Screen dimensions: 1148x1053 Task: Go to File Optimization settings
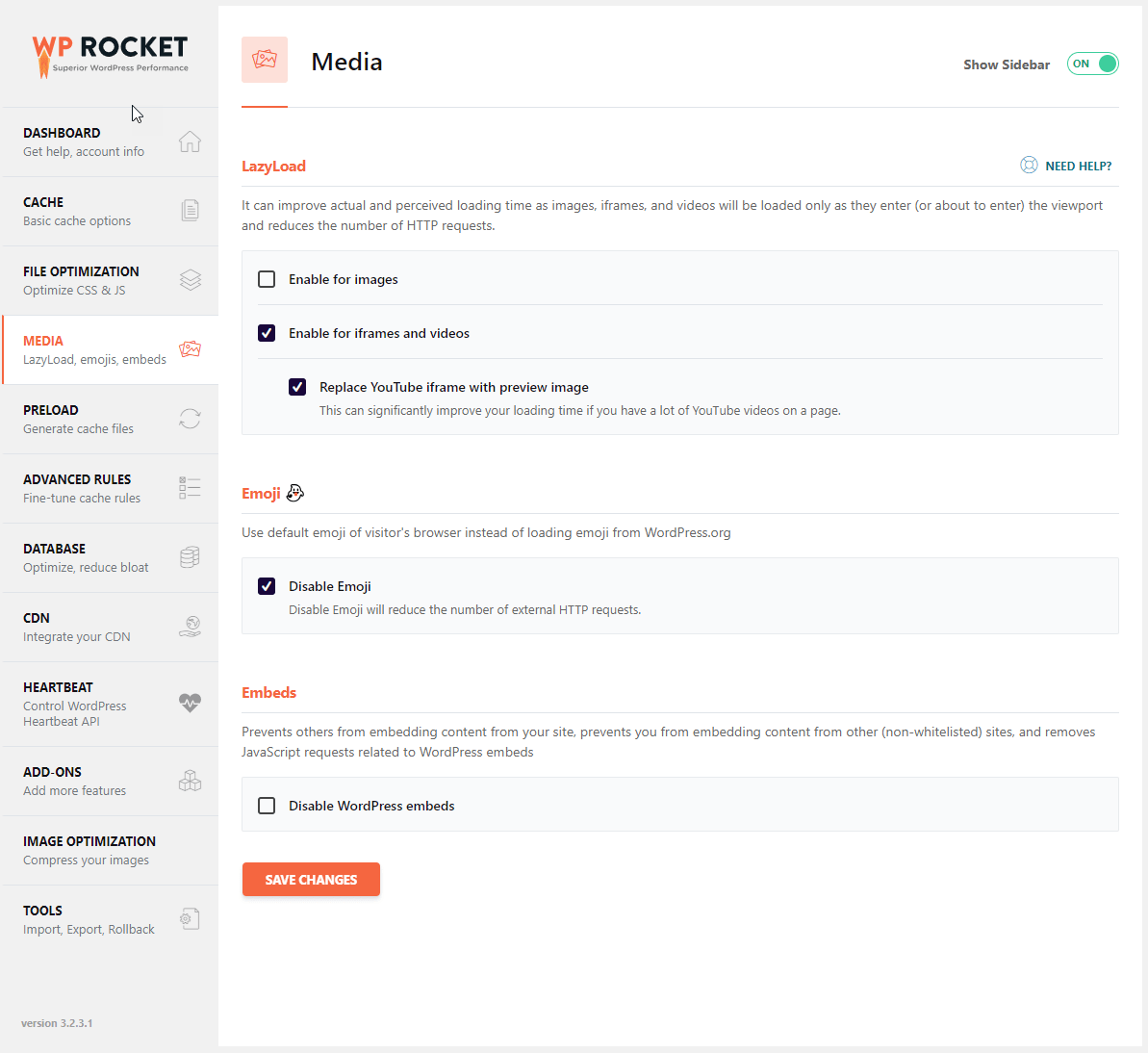tap(111, 280)
